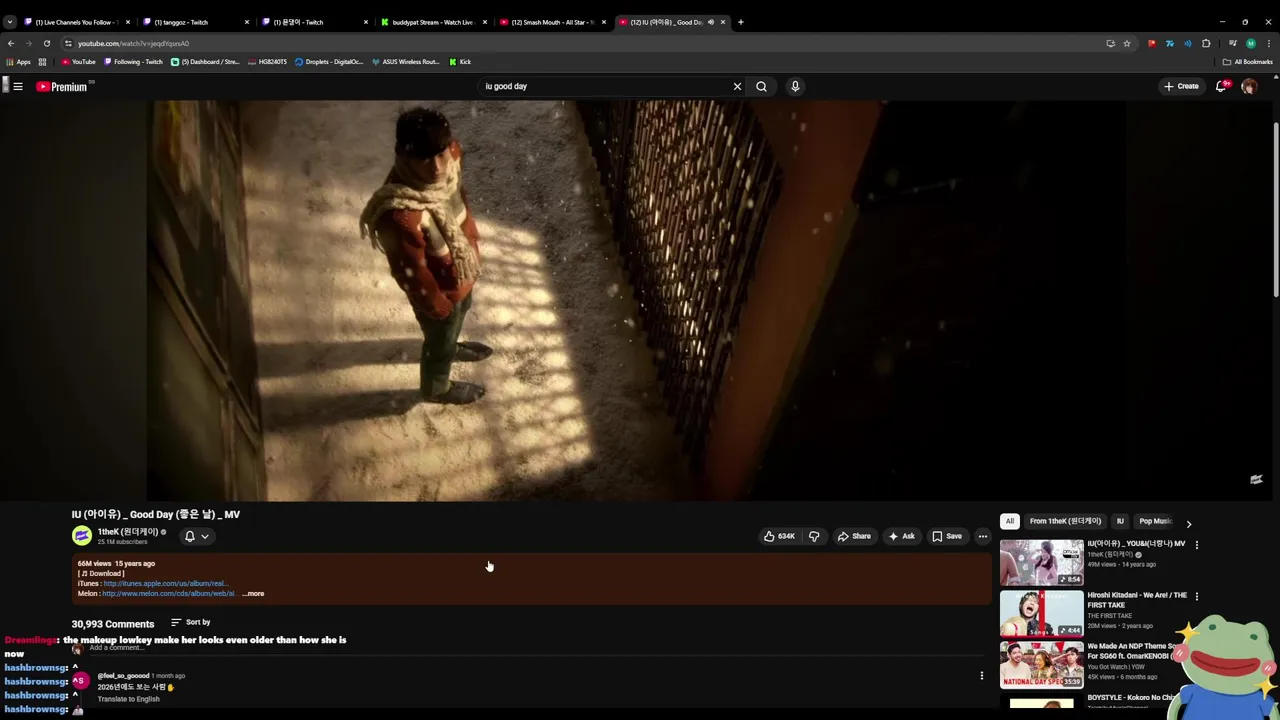Switch to Live Channels You Follow tab
Screen dimensions: 1280x720
tap(76, 22)
